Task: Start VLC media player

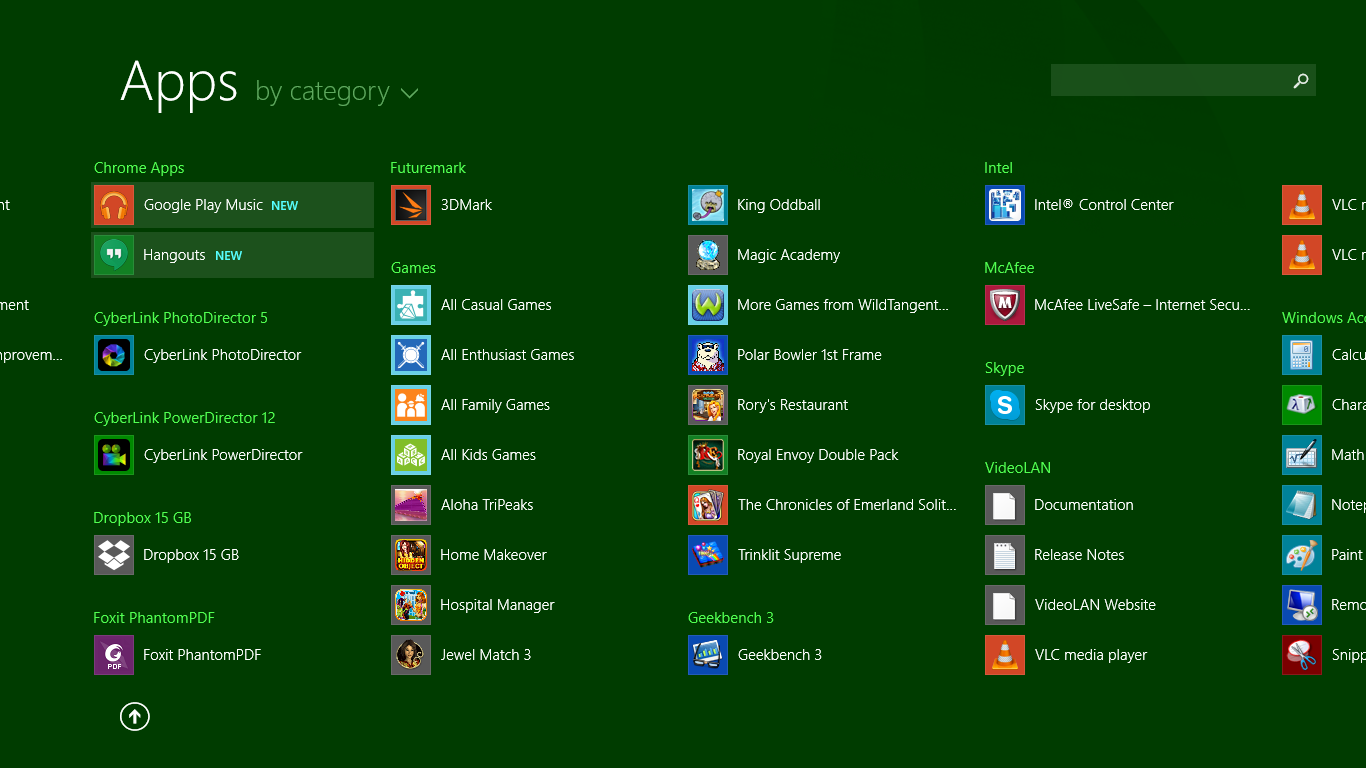Action: coord(1091,655)
